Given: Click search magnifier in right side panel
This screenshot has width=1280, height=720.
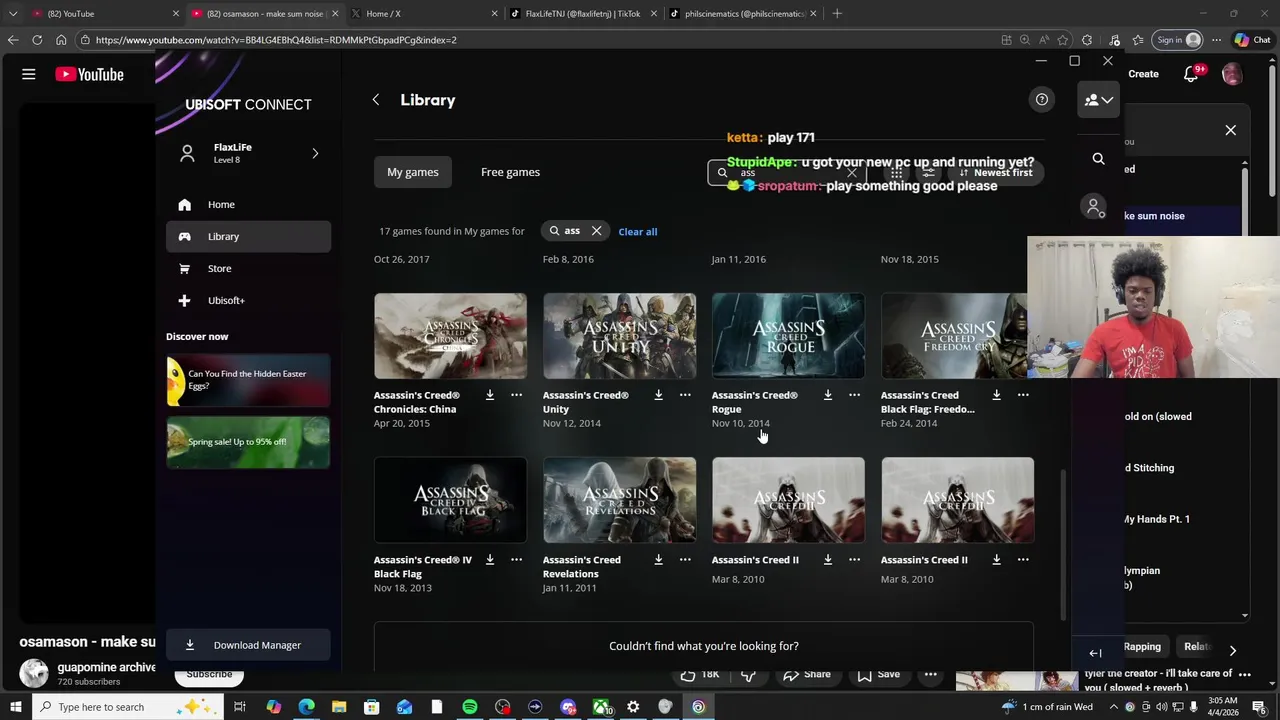Looking at the screenshot, I should coord(1098,159).
